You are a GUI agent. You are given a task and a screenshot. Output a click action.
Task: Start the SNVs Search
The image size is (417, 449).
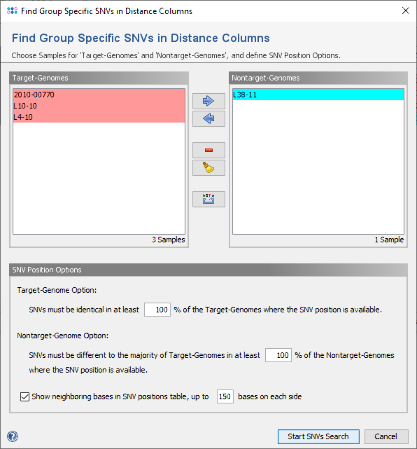(319, 436)
